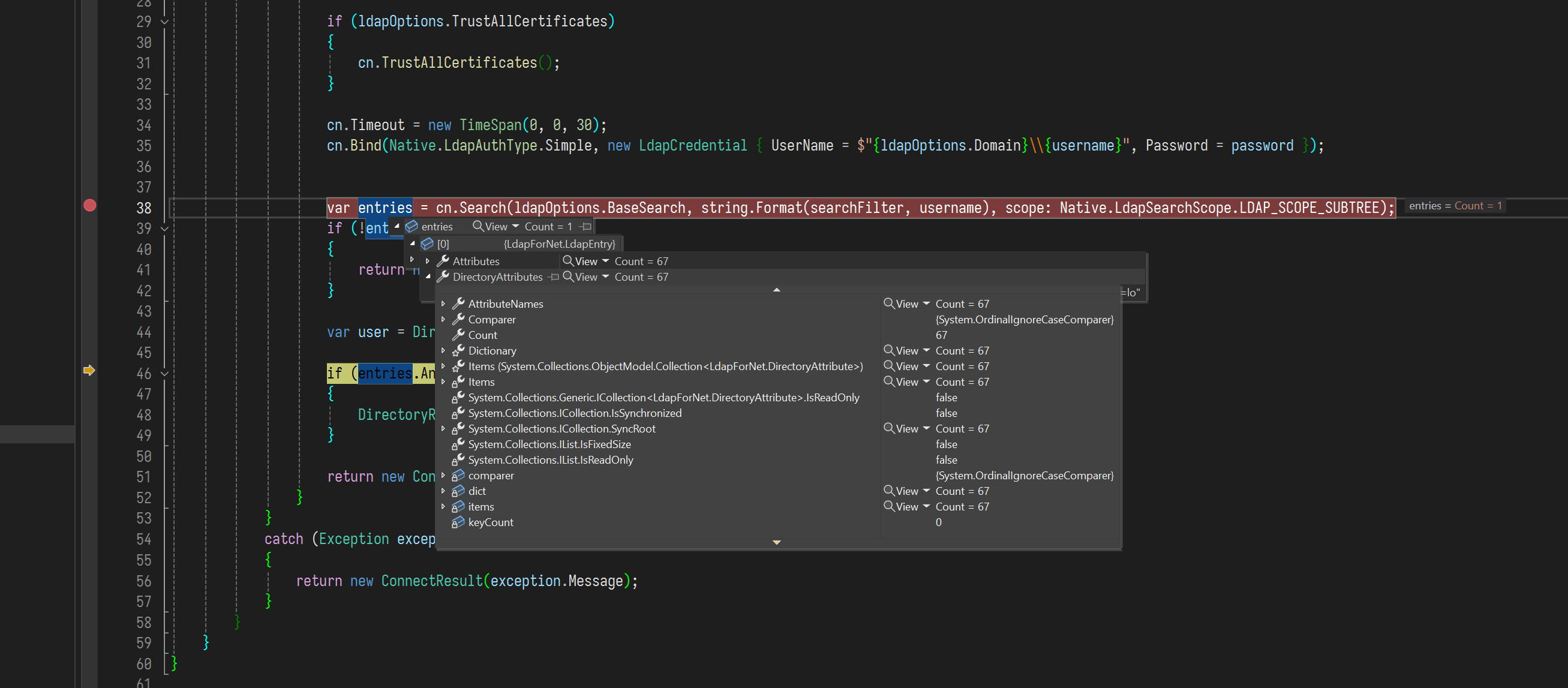This screenshot has height=688, width=1568.
Task: Pin the DirectoryAttributes member
Action: (554, 277)
